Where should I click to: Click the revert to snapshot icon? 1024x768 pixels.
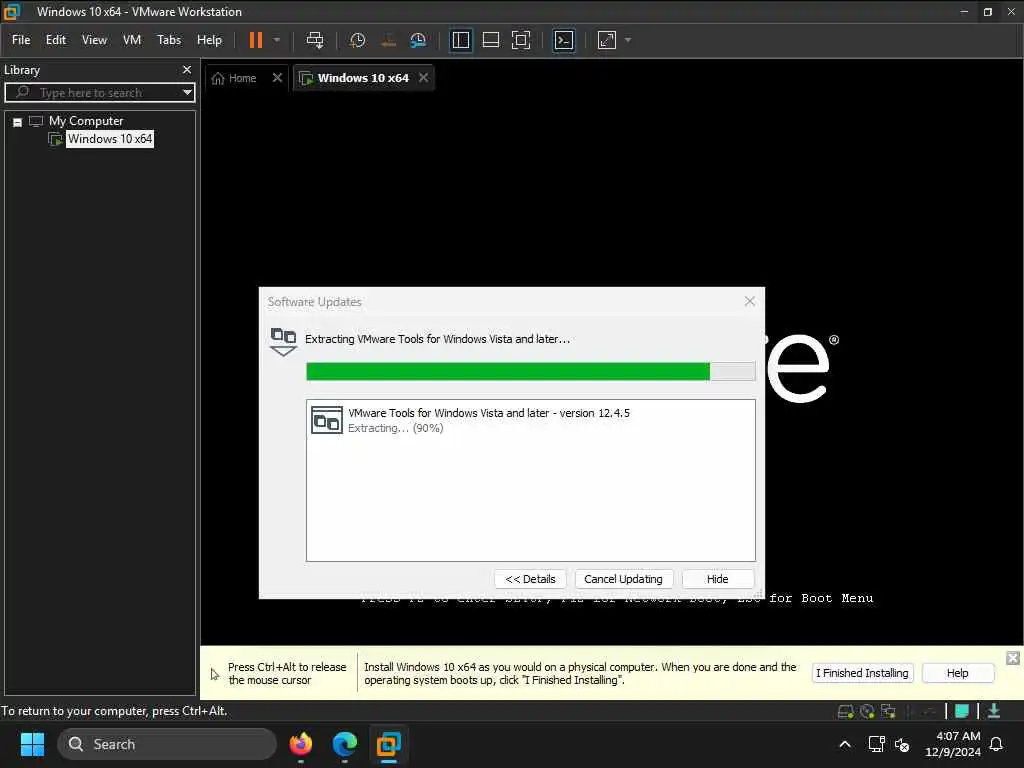click(x=388, y=40)
